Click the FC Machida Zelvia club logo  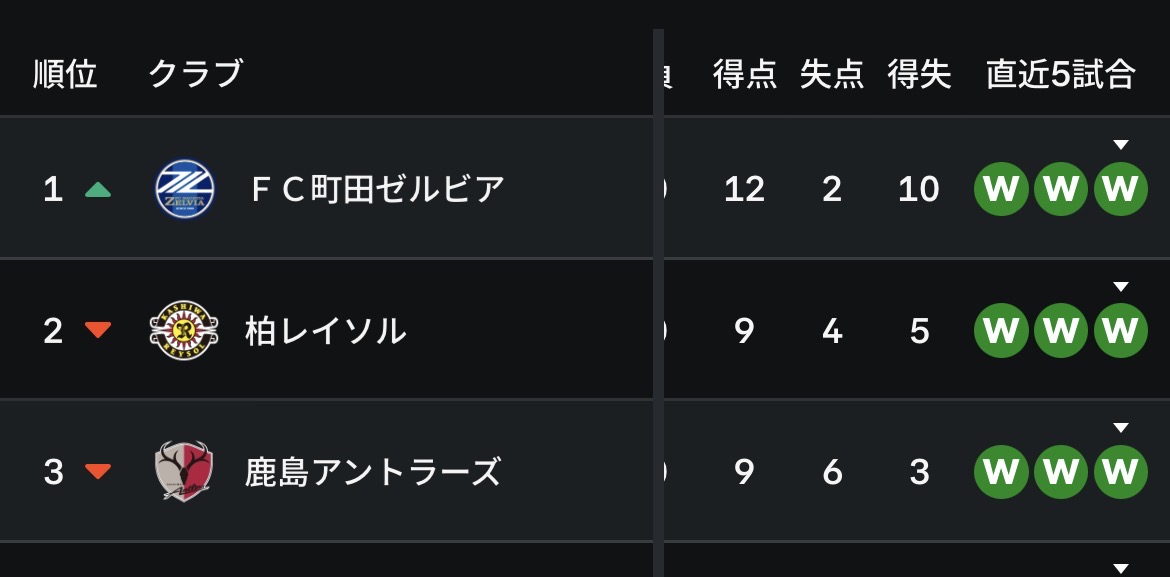coord(184,189)
